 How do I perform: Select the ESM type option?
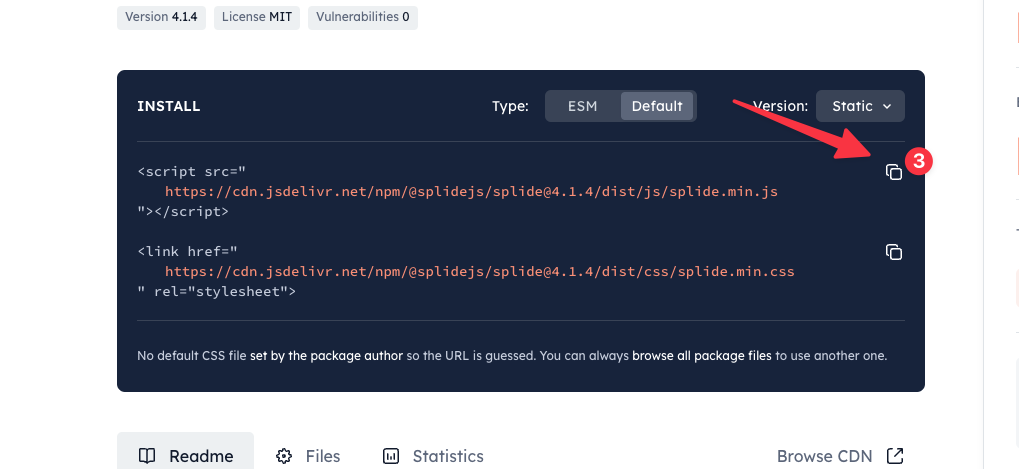582,106
